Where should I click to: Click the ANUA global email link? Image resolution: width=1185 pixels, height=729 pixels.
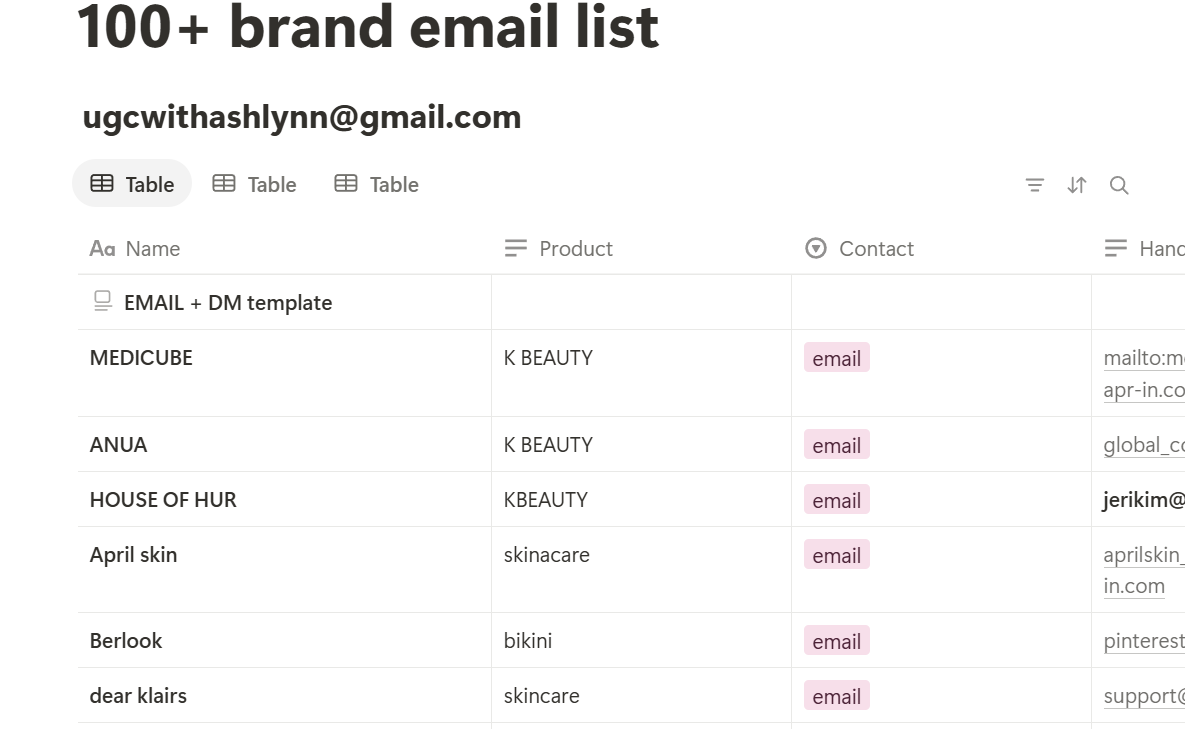click(x=1143, y=445)
